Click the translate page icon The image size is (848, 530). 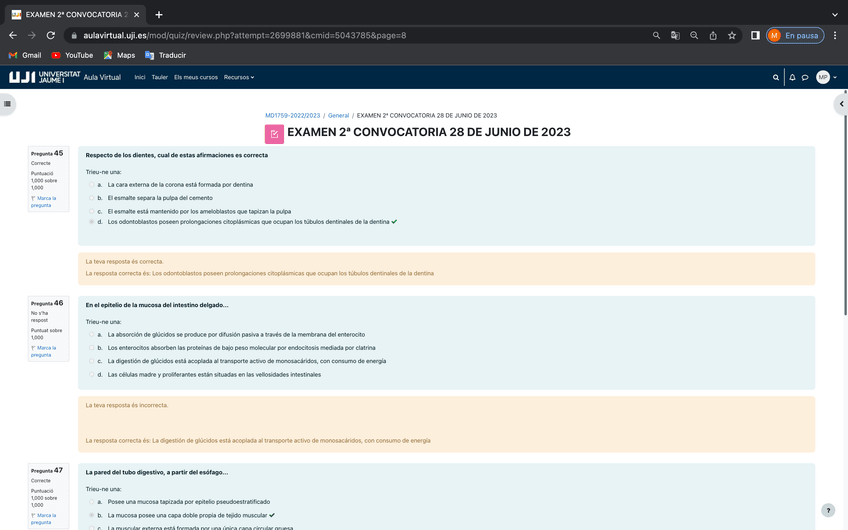(x=675, y=35)
